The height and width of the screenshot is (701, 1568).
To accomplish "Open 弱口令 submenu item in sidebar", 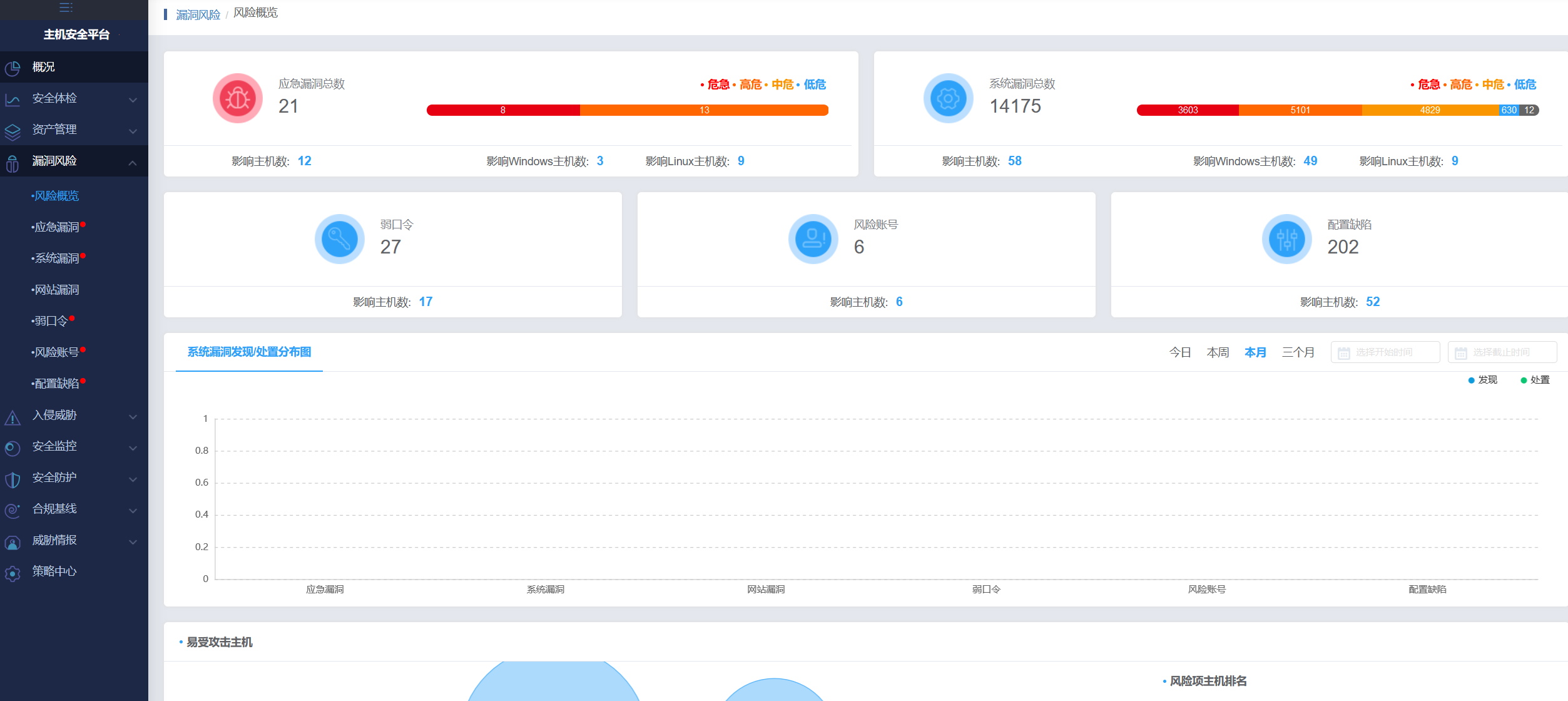I will coord(49,321).
